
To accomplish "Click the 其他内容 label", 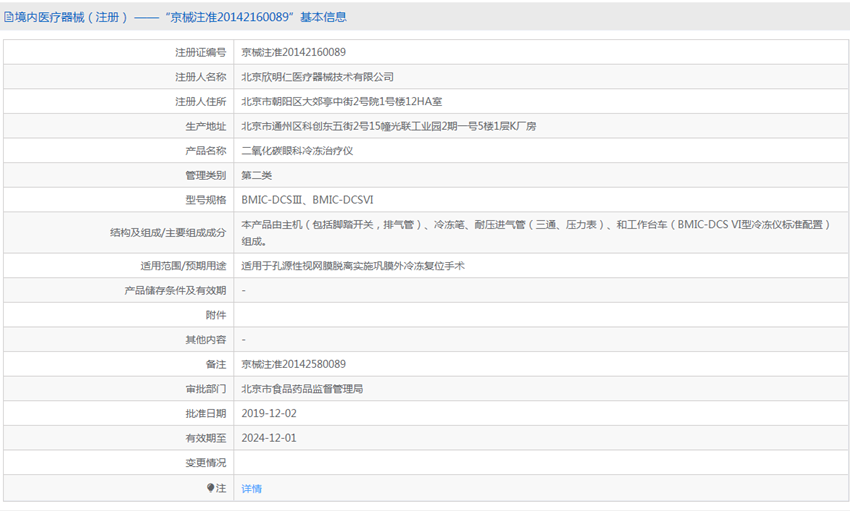I will (206, 339).
